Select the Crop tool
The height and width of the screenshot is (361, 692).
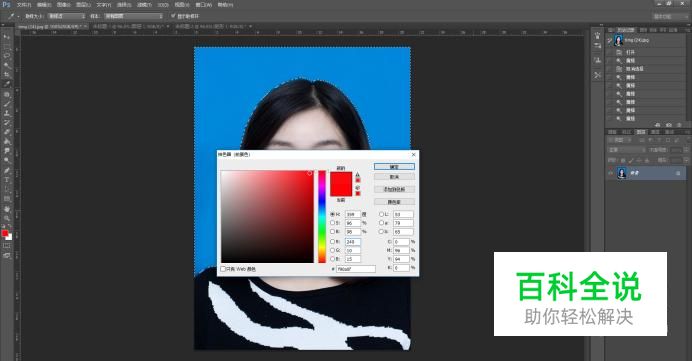click(7, 75)
